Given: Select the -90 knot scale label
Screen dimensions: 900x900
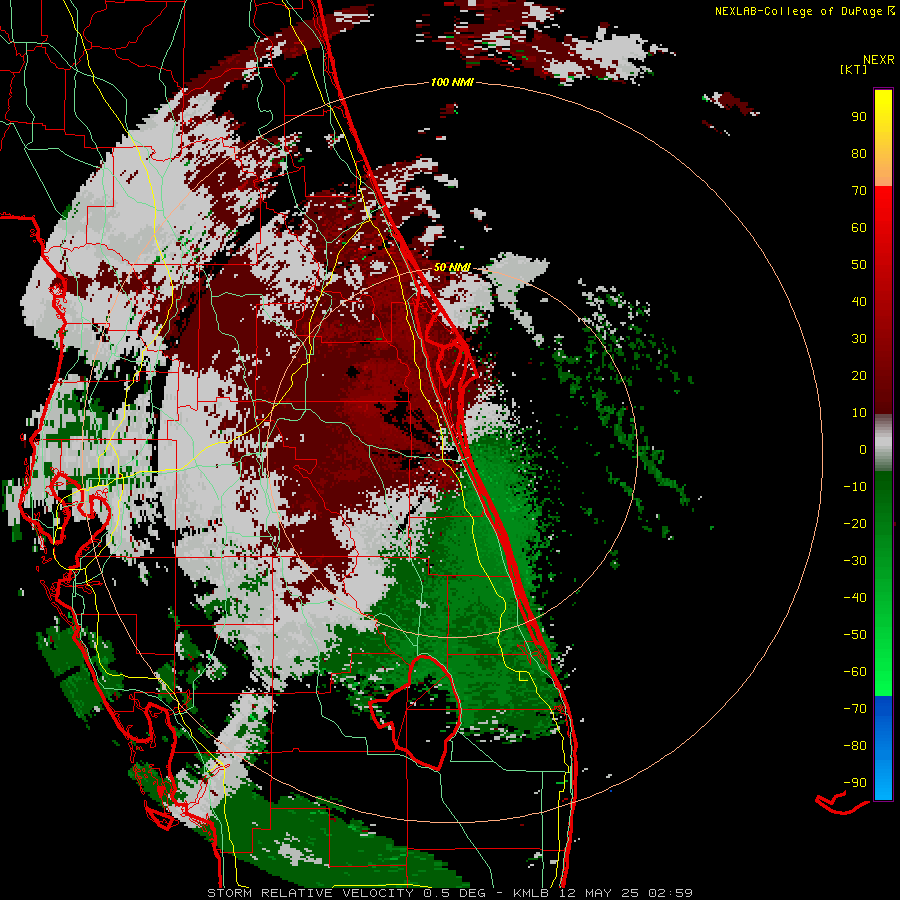Looking at the screenshot, I should (855, 782).
